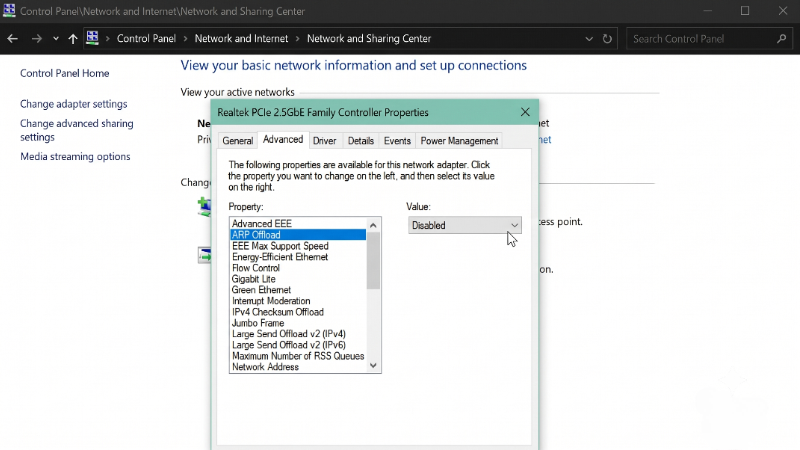Select Network and Internet breadcrumb

[241, 39]
